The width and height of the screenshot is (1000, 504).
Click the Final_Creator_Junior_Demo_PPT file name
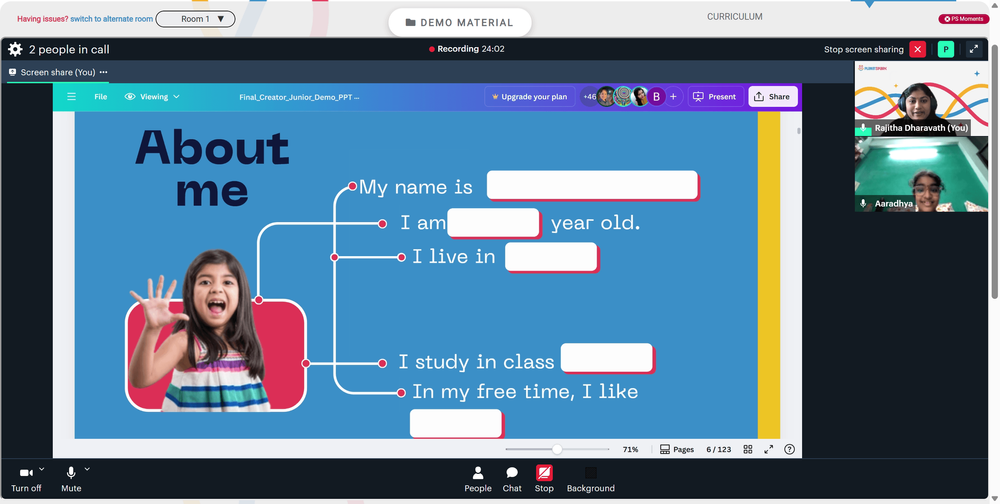[x=299, y=97]
